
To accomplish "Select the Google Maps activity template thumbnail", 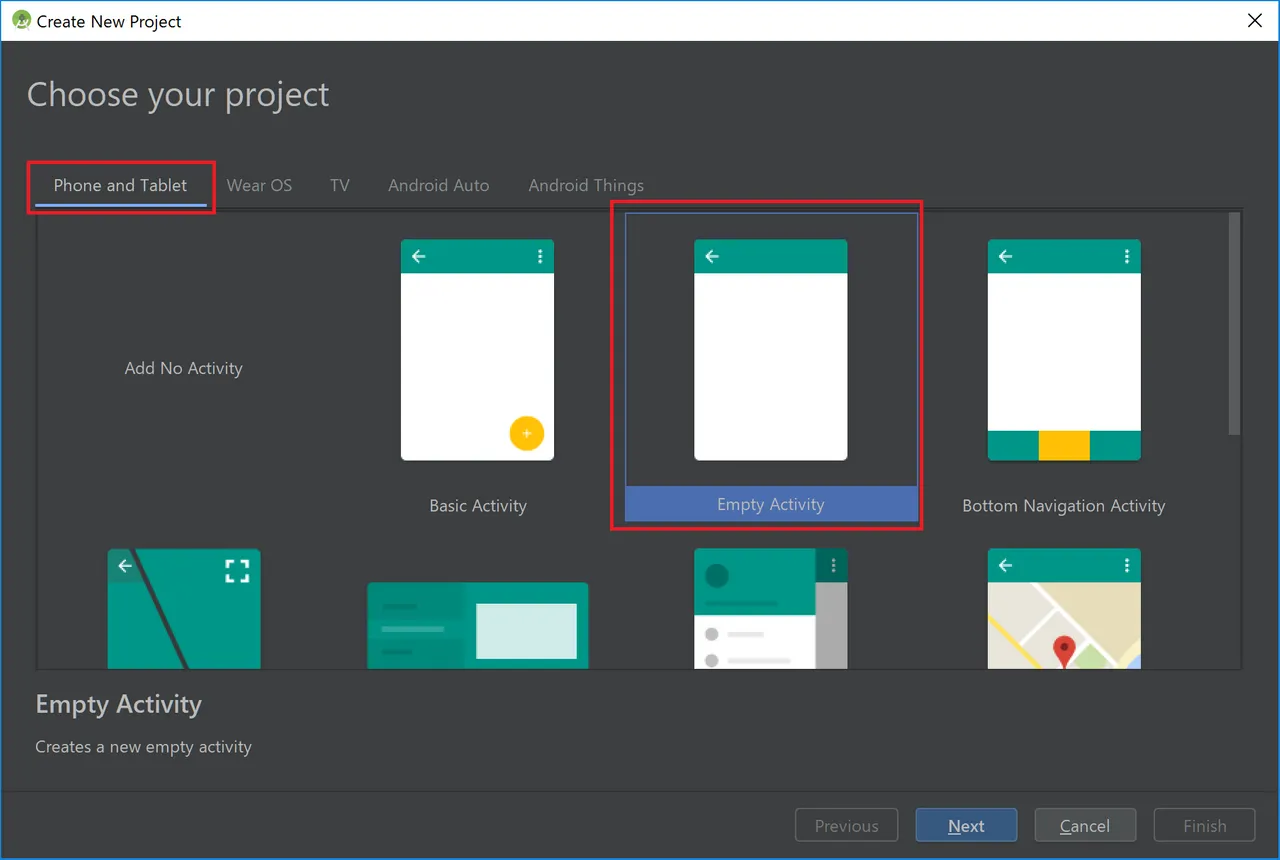I will [x=1064, y=609].
